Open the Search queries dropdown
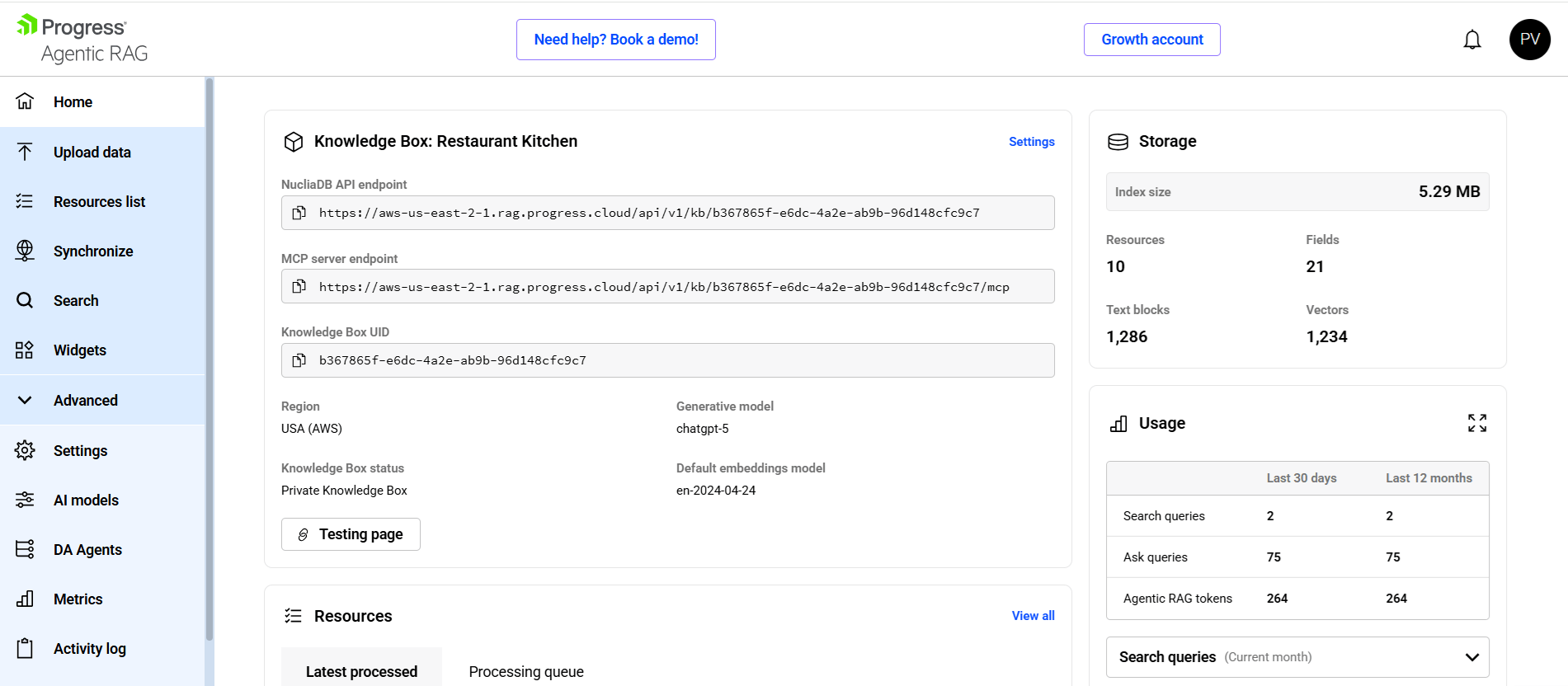1568x686 pixels. pos(1297,657)
